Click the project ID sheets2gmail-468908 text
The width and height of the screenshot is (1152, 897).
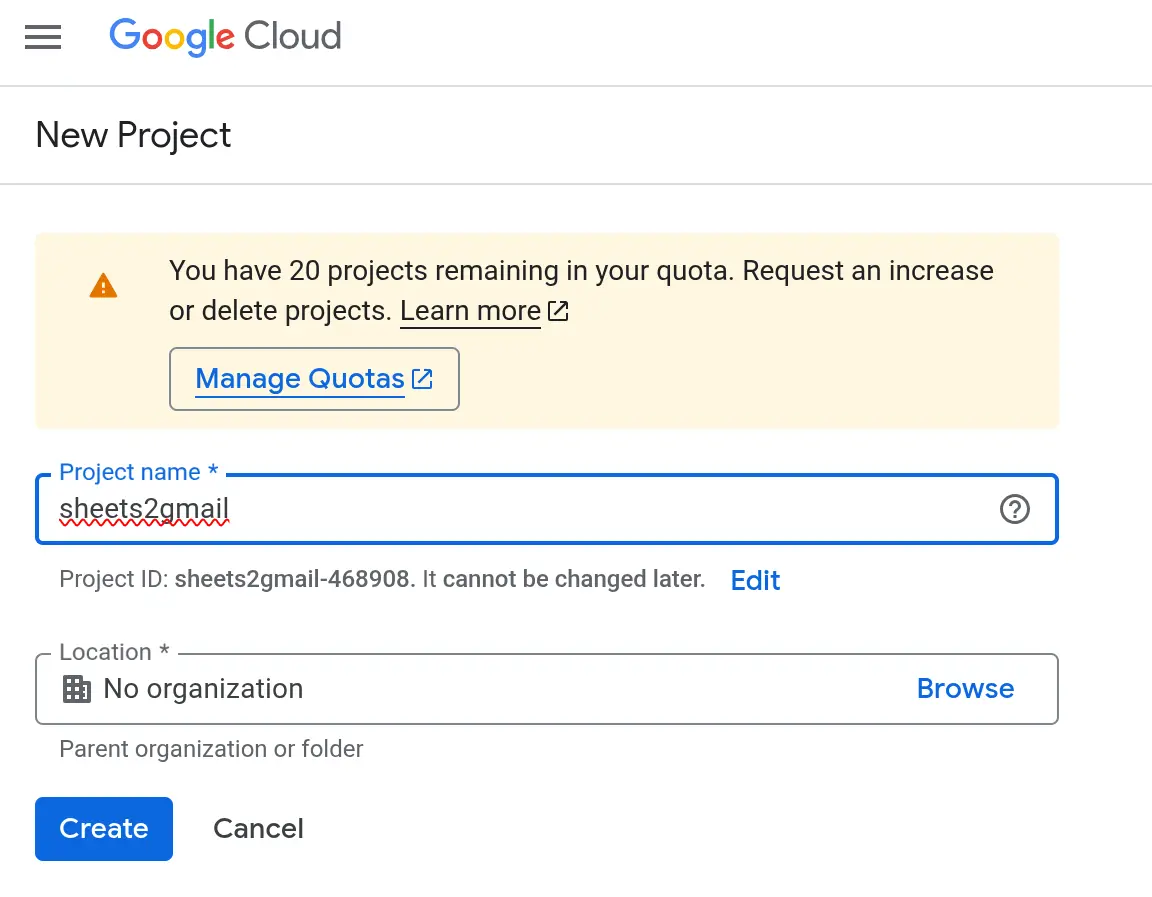pos(293,579)
